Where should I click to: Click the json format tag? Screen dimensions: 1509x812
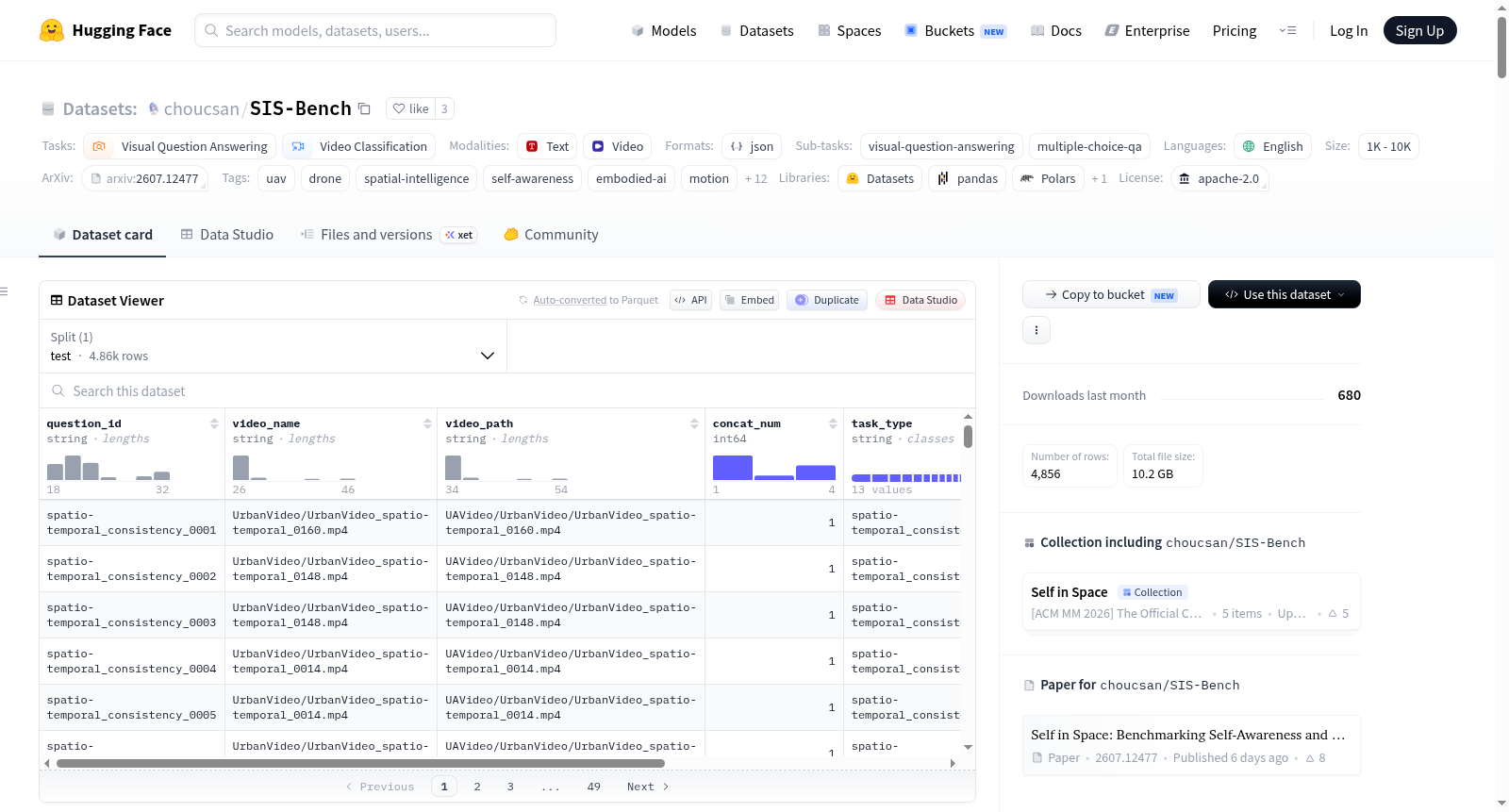[753, 146]
